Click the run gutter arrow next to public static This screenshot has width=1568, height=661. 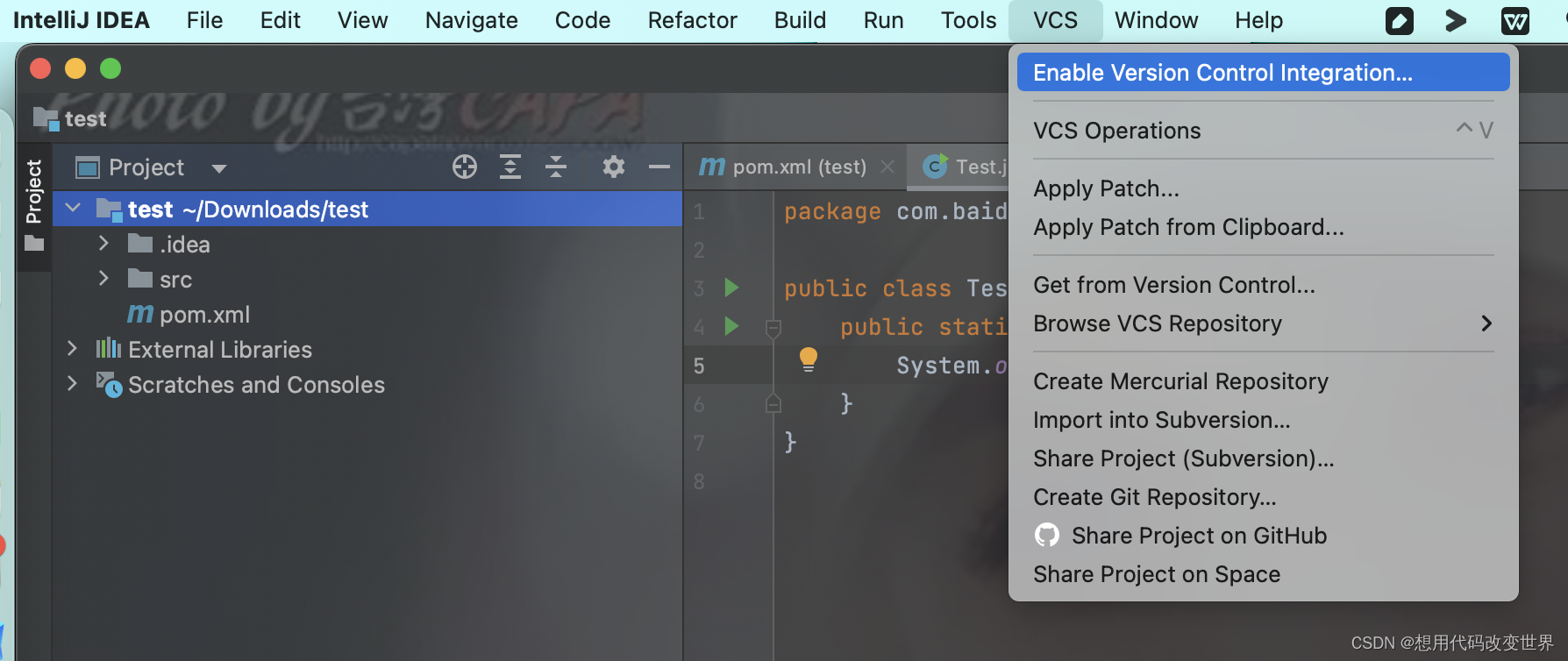pos(731,327)
